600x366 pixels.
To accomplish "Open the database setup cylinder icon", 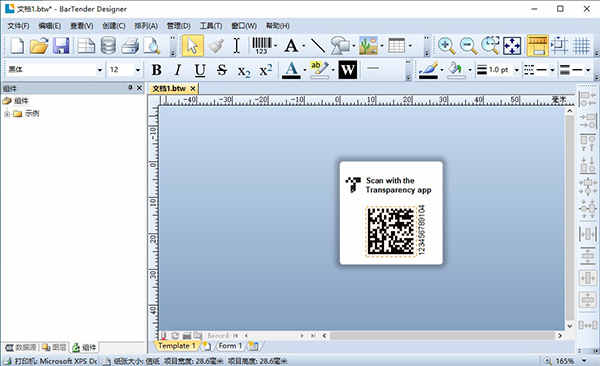I will tap(108, 46).
